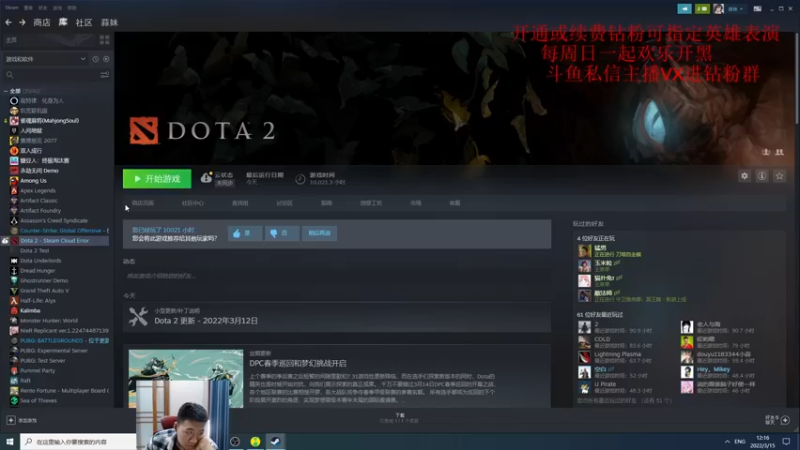
Task: Add Dota 2 to favorites star
Action: 779,176
